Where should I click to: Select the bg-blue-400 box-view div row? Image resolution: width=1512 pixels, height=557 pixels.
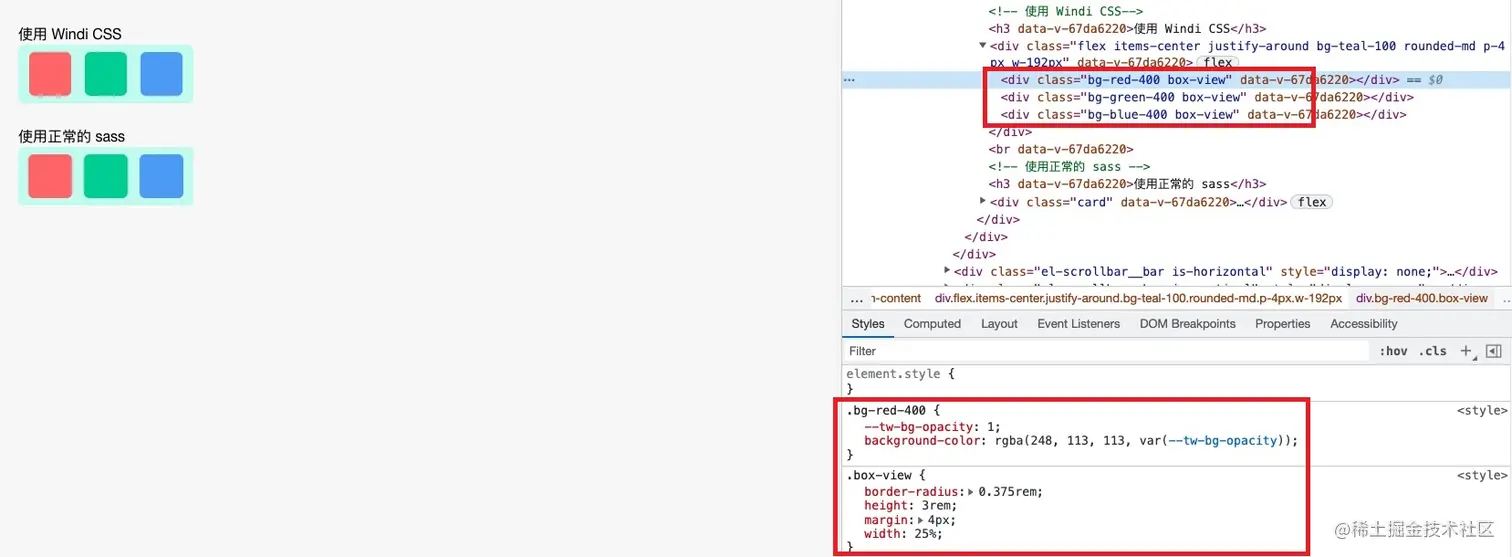pos(1203,115)
